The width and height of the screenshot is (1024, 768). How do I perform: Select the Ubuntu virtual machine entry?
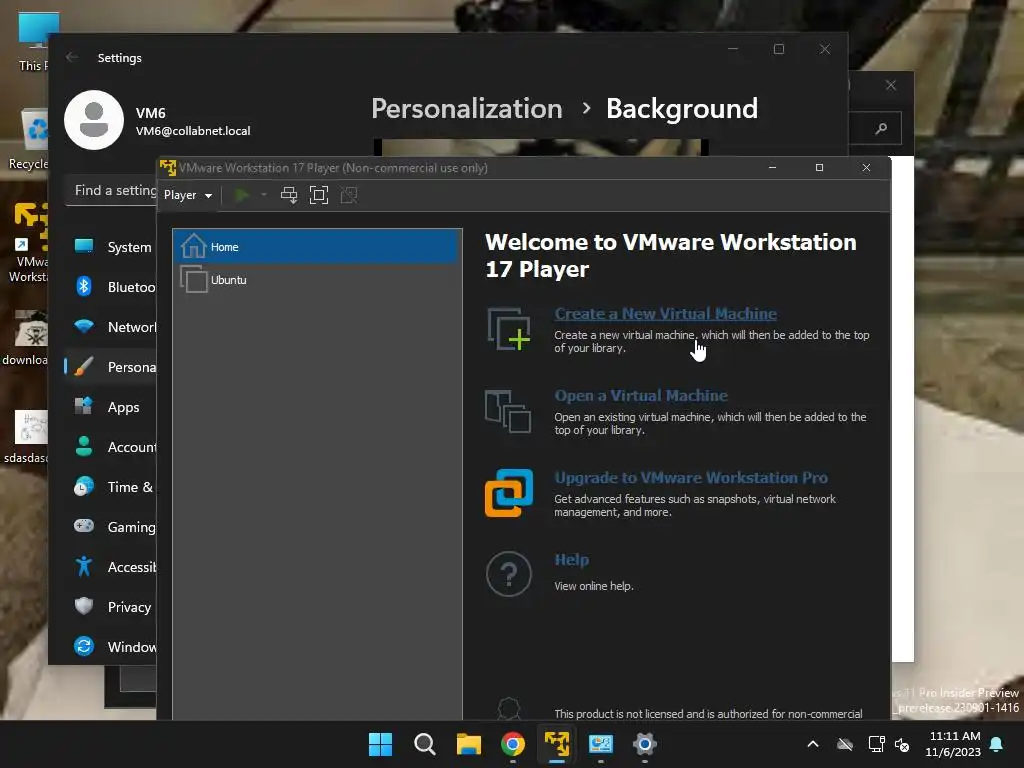click(x=317, y=280)
